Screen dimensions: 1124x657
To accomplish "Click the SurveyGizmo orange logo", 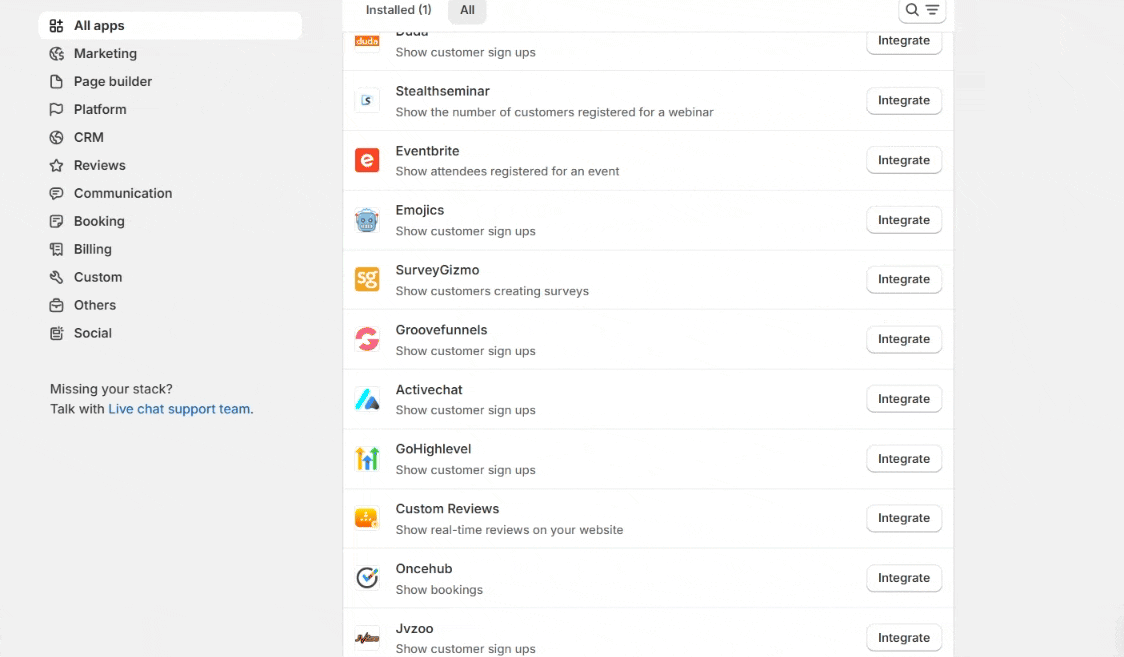I will click(367, 279).
